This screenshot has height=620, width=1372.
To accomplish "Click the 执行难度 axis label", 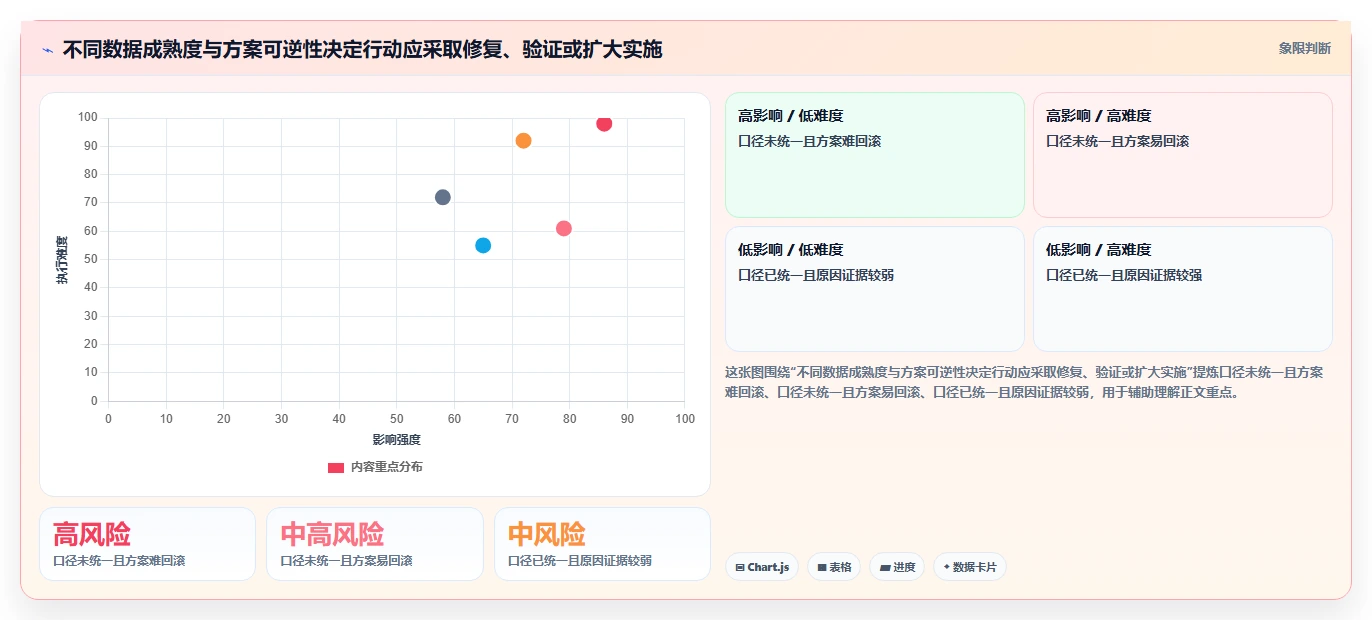I will [62, 260].
